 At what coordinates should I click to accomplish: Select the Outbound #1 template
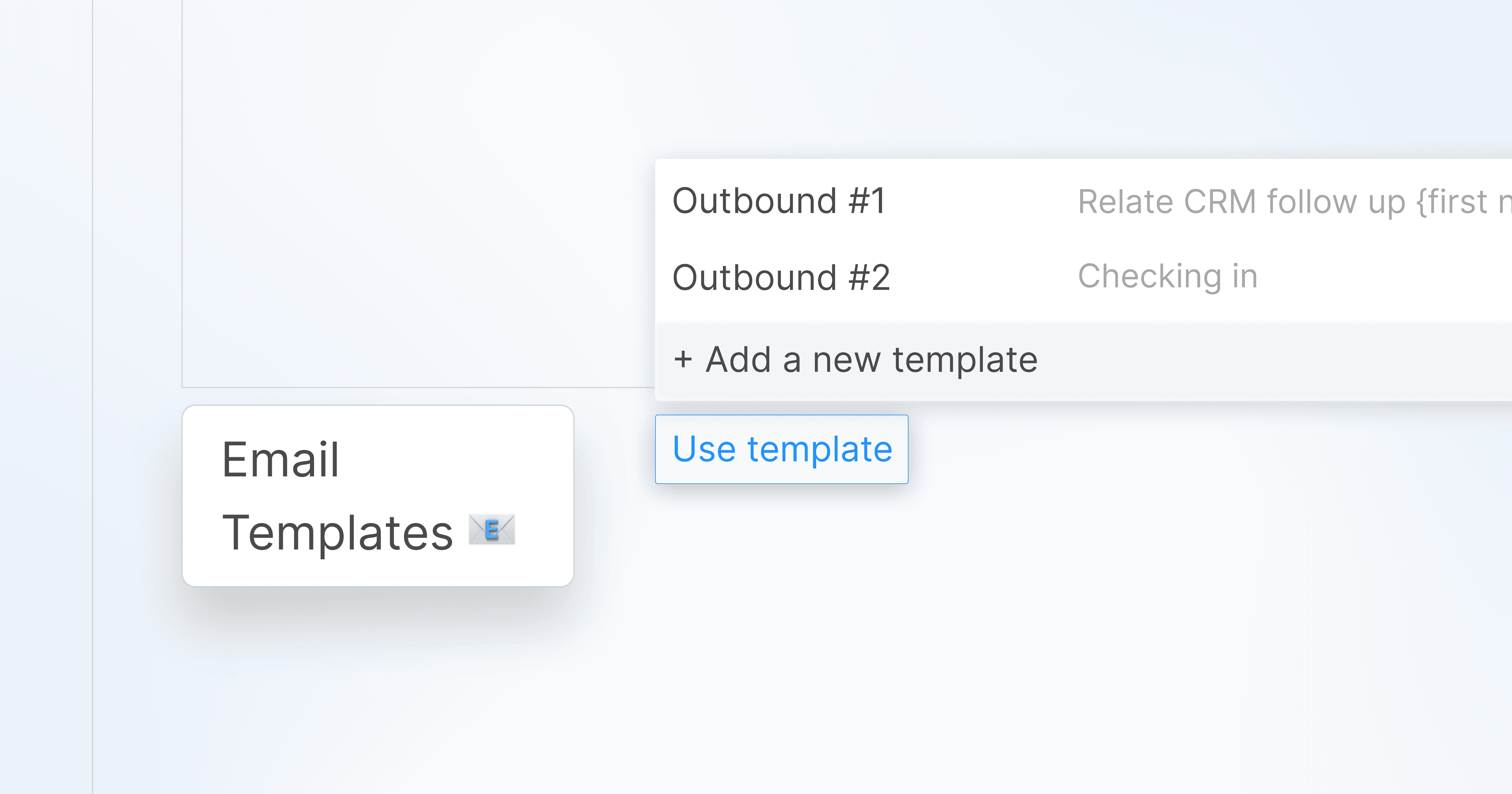(x=778, y=201)
